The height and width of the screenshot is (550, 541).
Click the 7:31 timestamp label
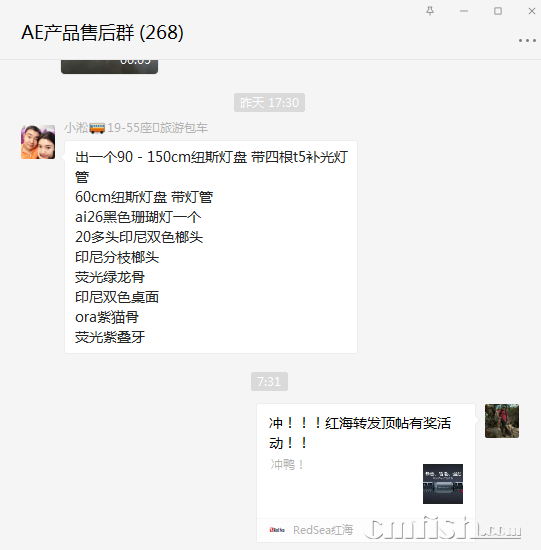(x=269, y=381)
